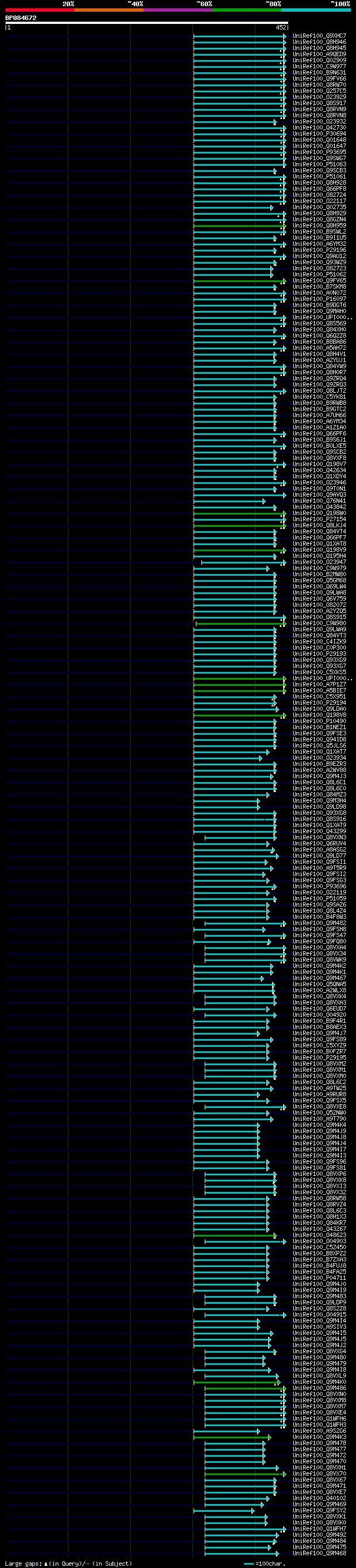Select the UniRef100_Q6RUV4 label

[x=319, y=844]
